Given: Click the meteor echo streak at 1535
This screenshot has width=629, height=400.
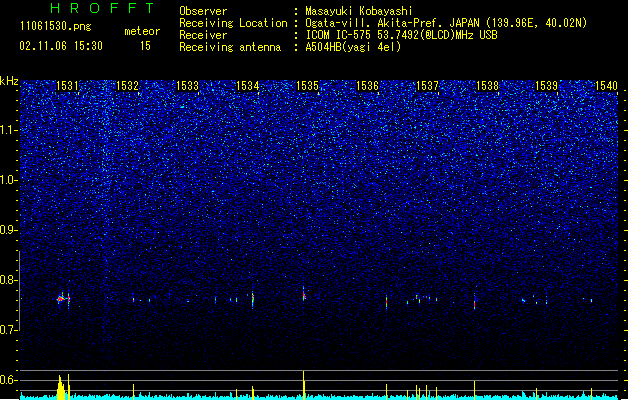Looking at the screenshot, I should click(x=304, y=294).
